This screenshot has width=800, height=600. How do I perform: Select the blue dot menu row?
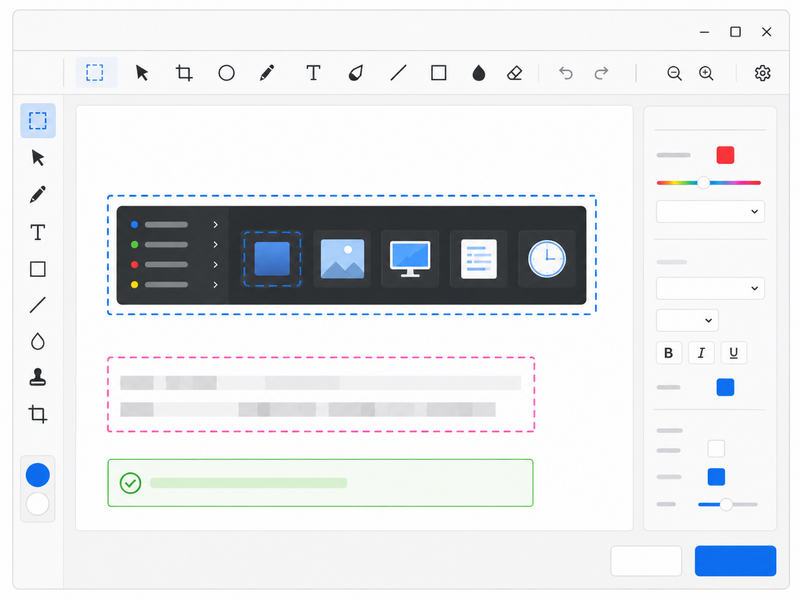coord(174,224)
